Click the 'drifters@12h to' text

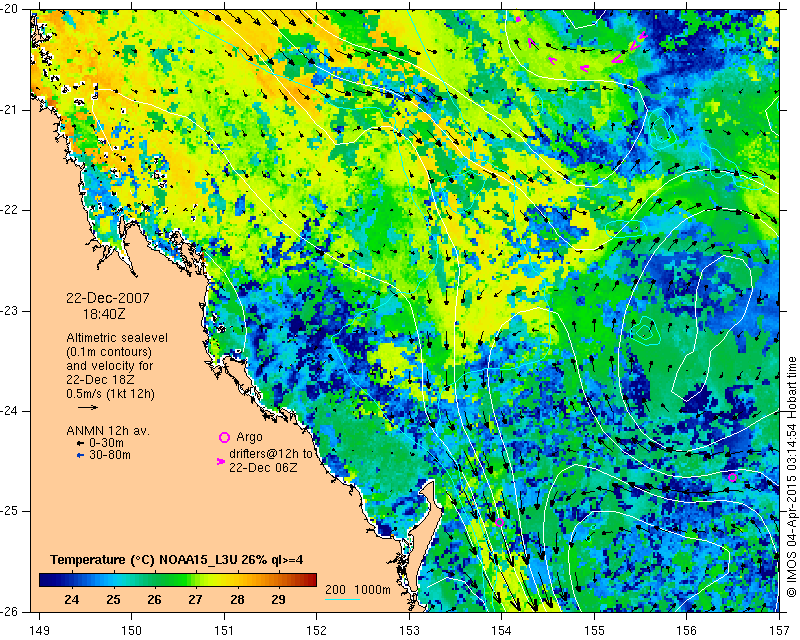270,454
